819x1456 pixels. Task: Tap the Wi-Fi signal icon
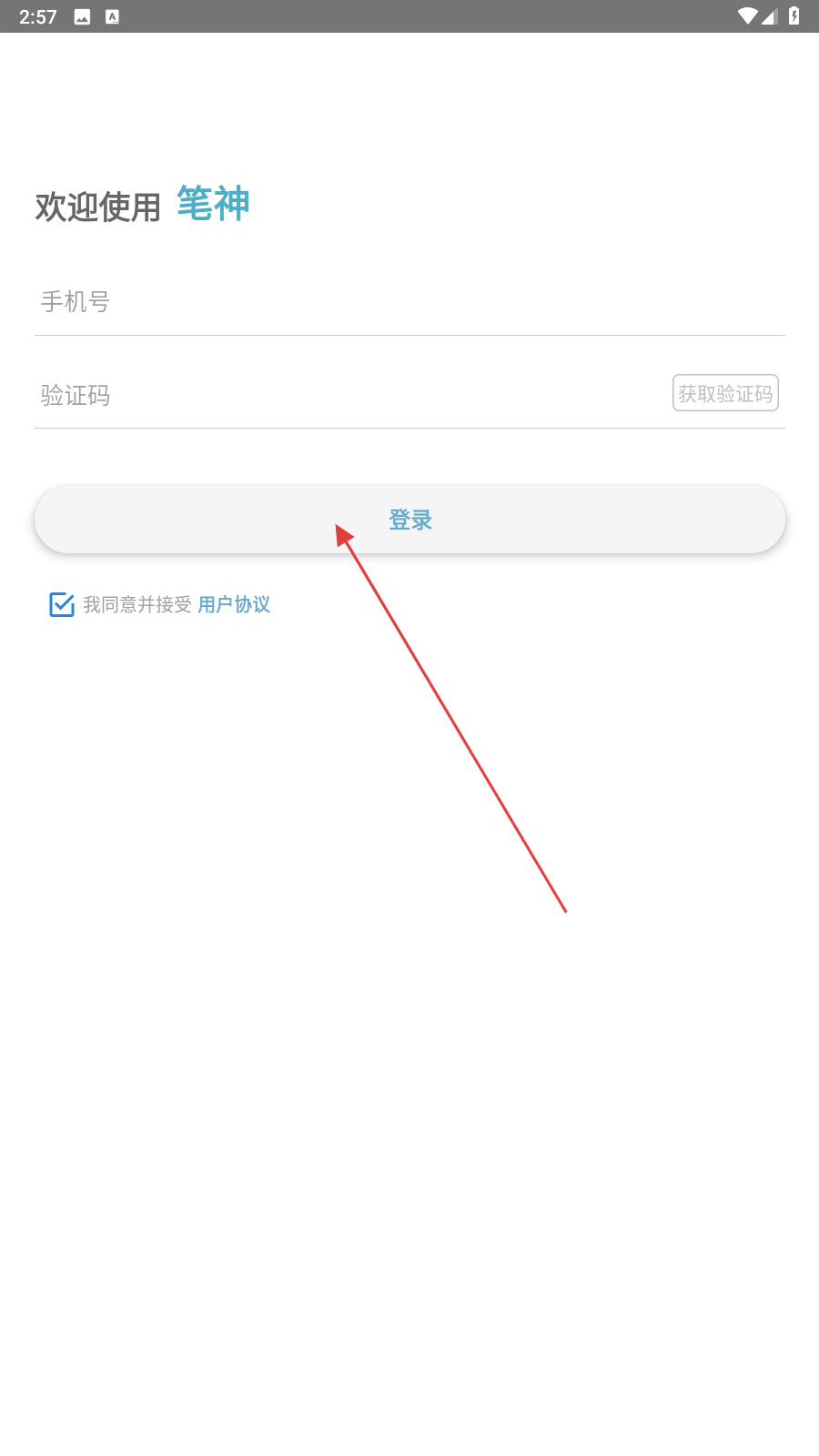pos(748,16)
